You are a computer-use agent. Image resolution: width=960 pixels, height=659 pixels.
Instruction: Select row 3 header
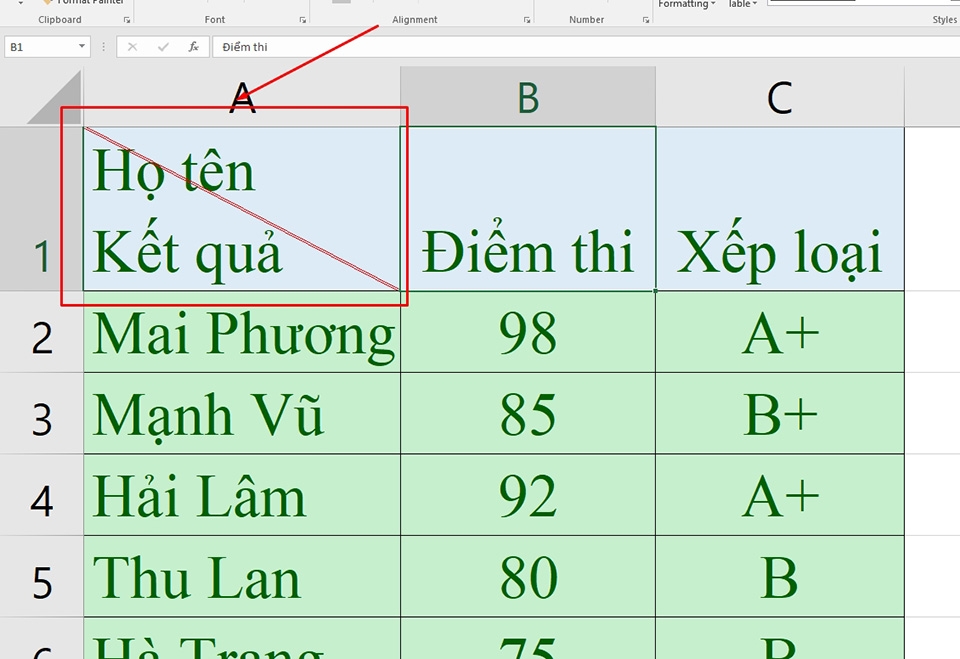point(41,413)
